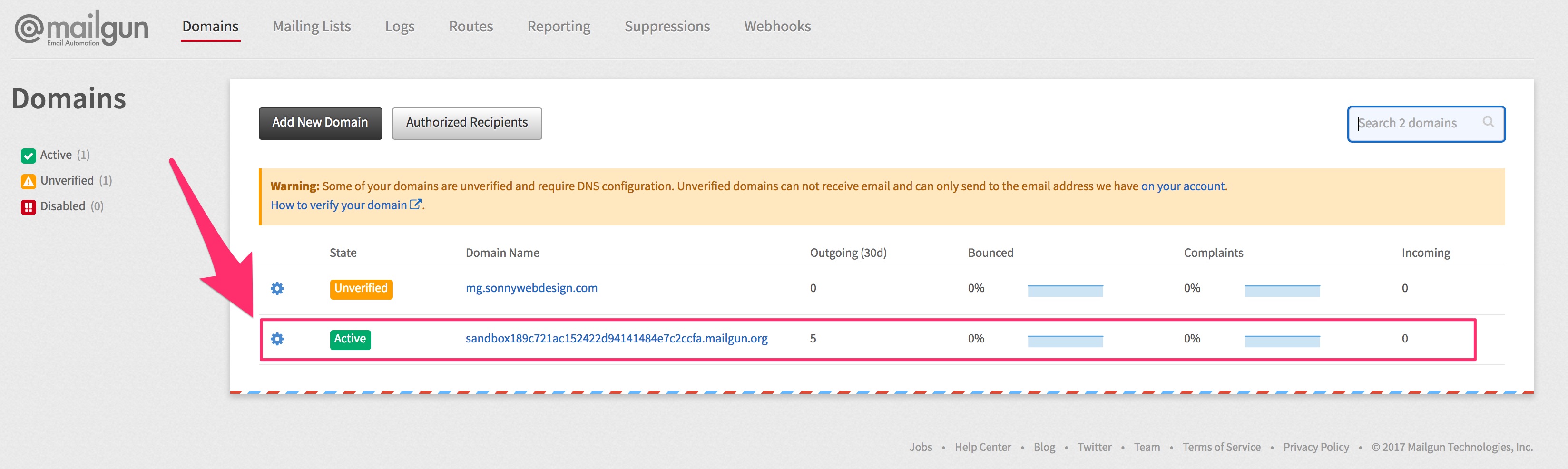The width and height of the screenshot is (1568, 469).
Task: Go to Mailing Lists tab
Action: click(x=312, y=26)
